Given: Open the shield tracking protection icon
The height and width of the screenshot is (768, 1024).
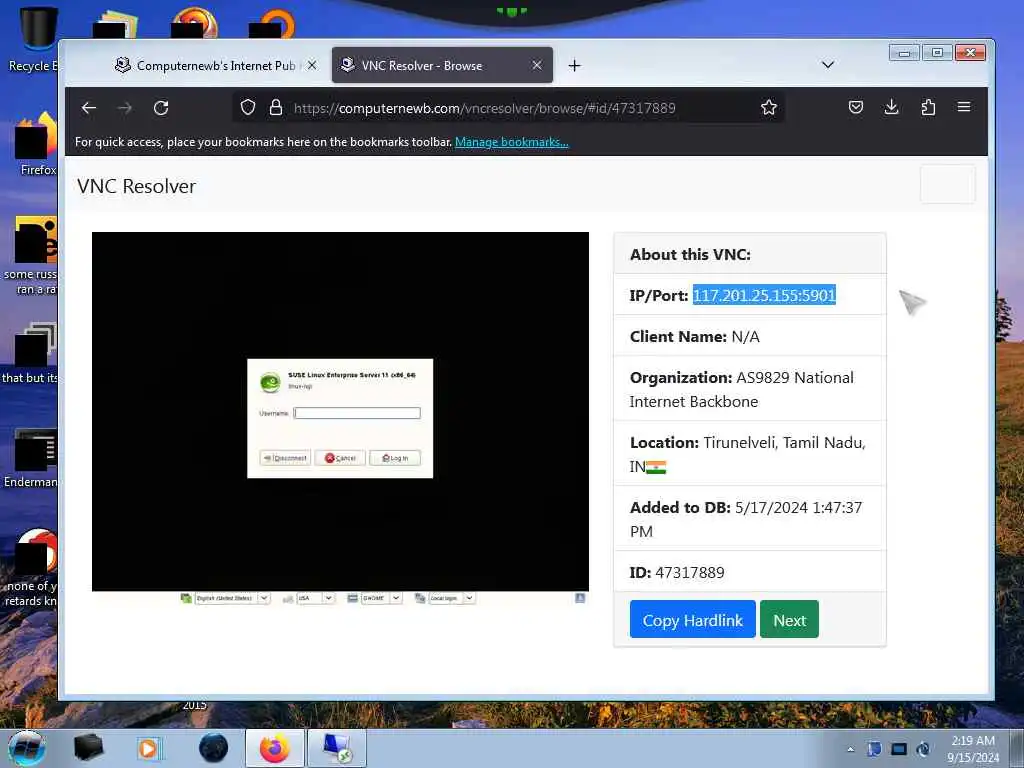Looking at the screenshot, I should (x=248, y=107).
